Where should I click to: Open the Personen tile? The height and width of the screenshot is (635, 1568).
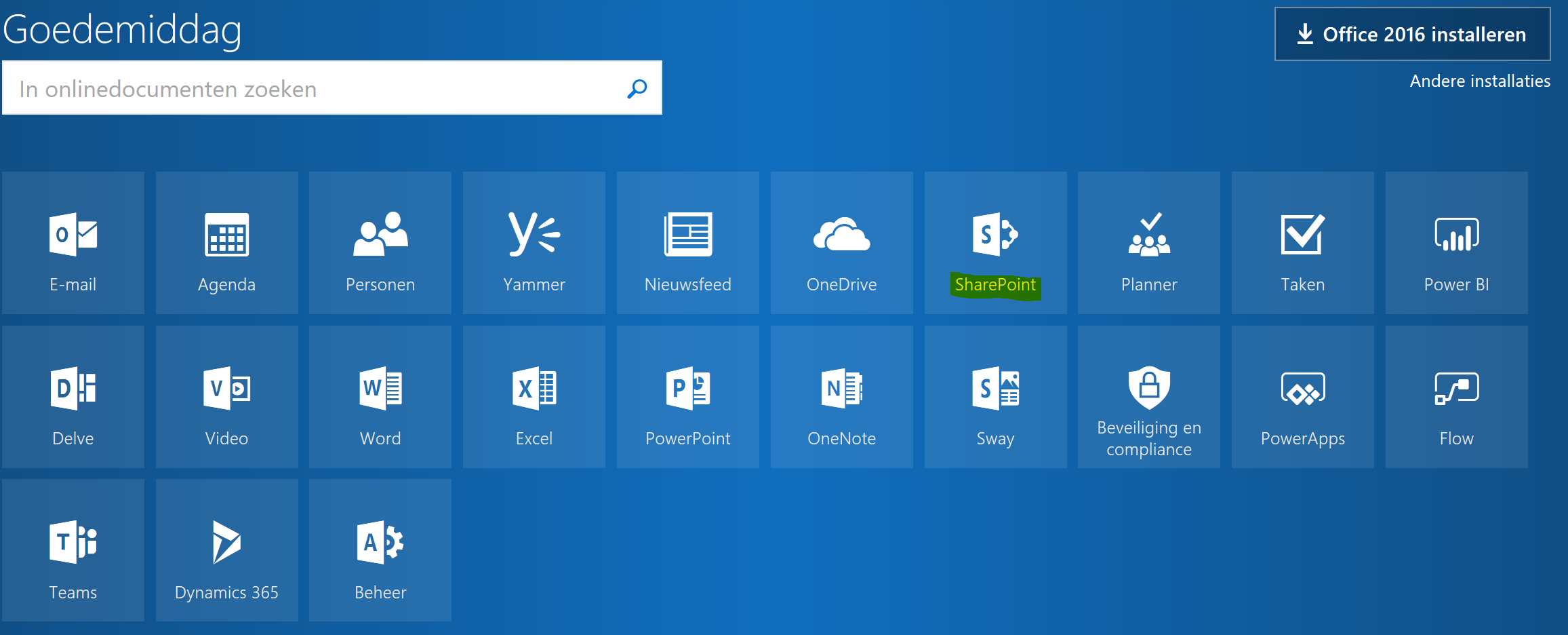pyautogui.click(x=380, y=243)
